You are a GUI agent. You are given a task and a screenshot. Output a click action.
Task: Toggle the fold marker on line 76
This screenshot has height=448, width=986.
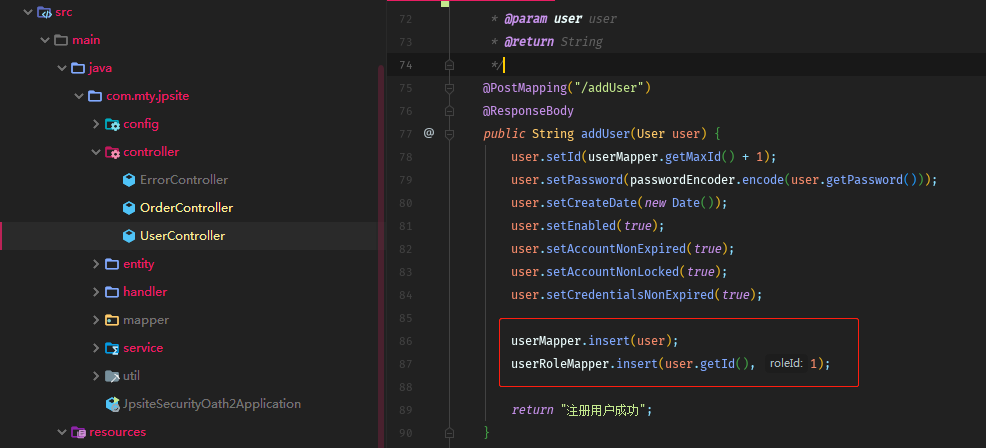point(449,111)
